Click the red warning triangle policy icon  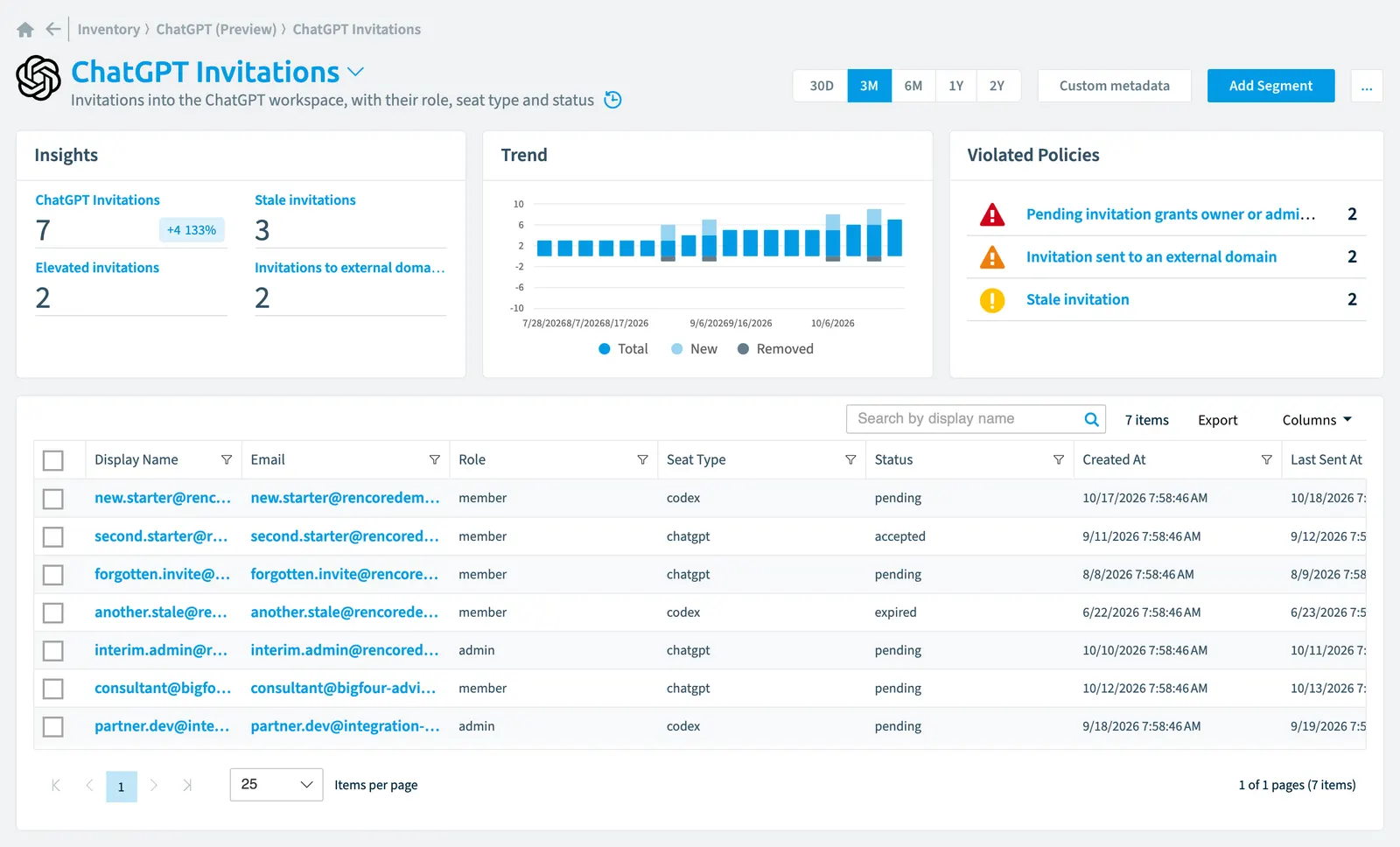[992, 214]
